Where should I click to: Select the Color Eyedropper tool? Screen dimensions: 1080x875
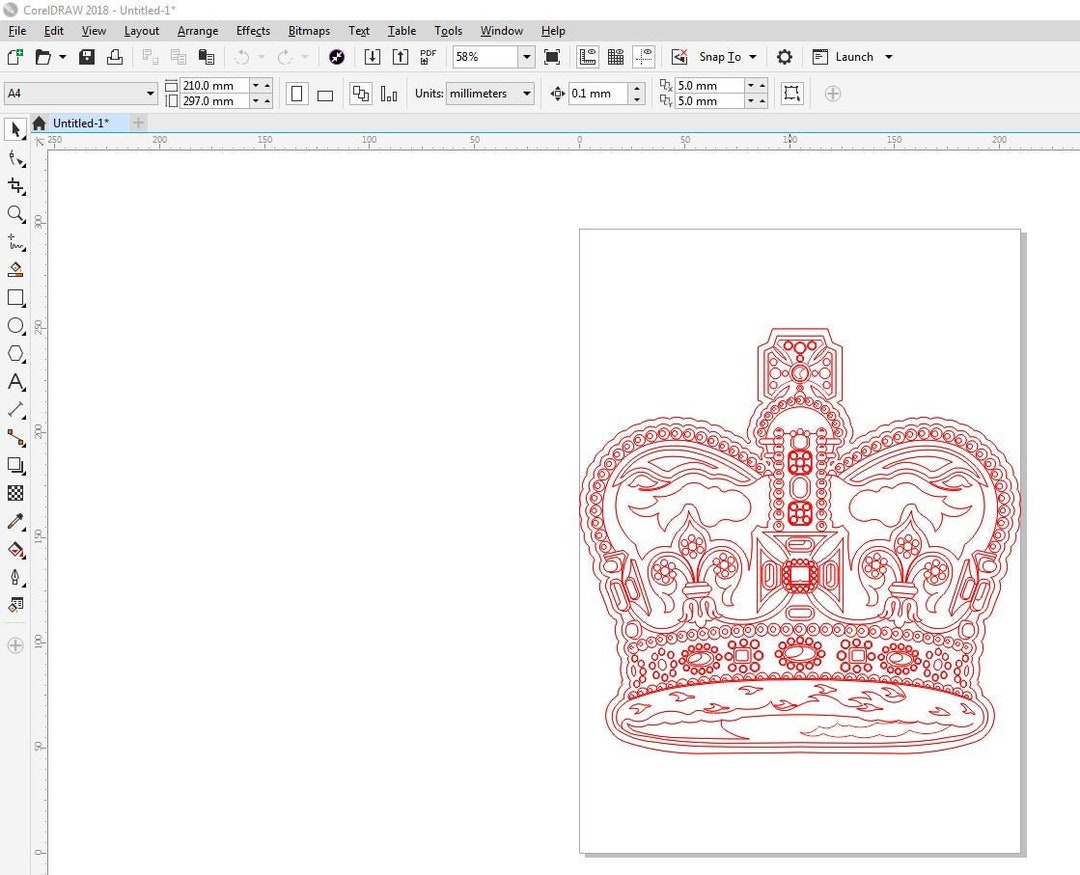pos(15,521)
